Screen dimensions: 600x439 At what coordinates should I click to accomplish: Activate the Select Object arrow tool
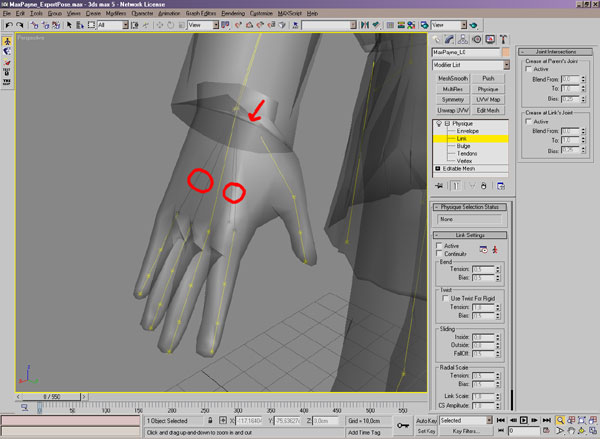point(69,25)
